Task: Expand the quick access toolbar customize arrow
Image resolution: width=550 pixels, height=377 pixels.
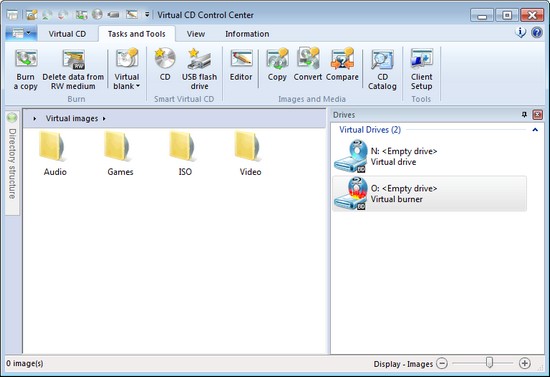Action: pos(147,15)
